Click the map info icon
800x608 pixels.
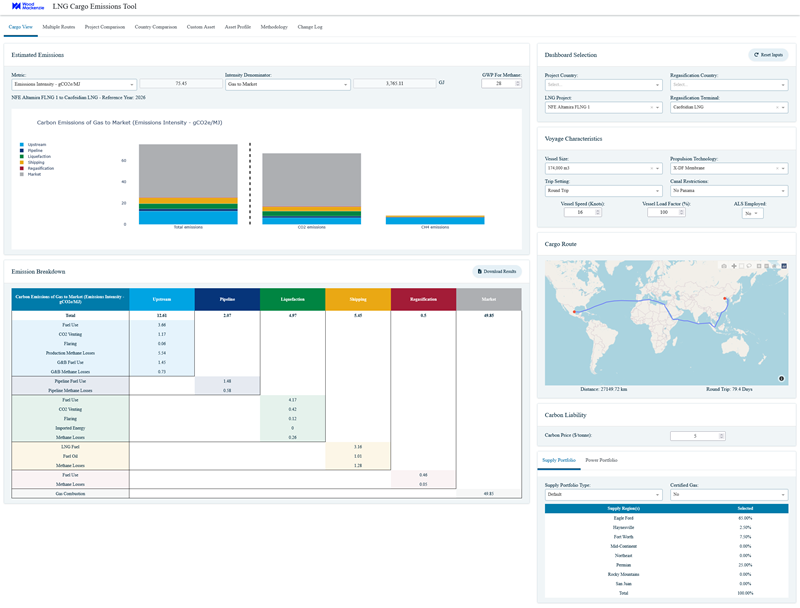781,378
